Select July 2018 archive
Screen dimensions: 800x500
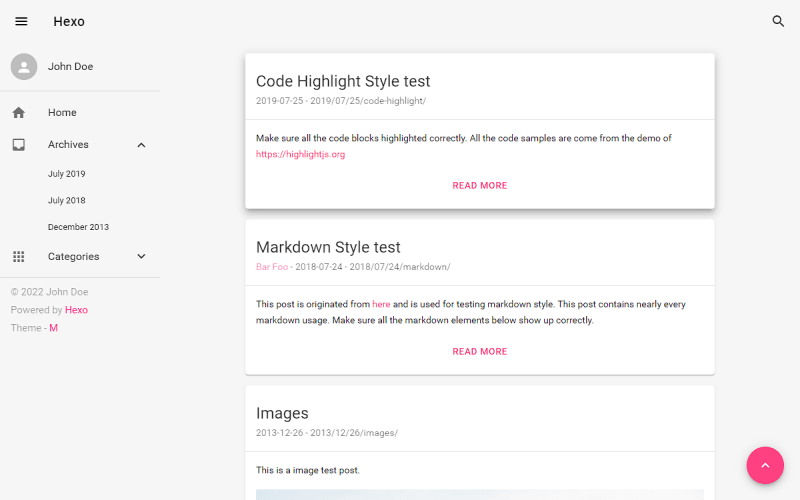coord(67,201)
